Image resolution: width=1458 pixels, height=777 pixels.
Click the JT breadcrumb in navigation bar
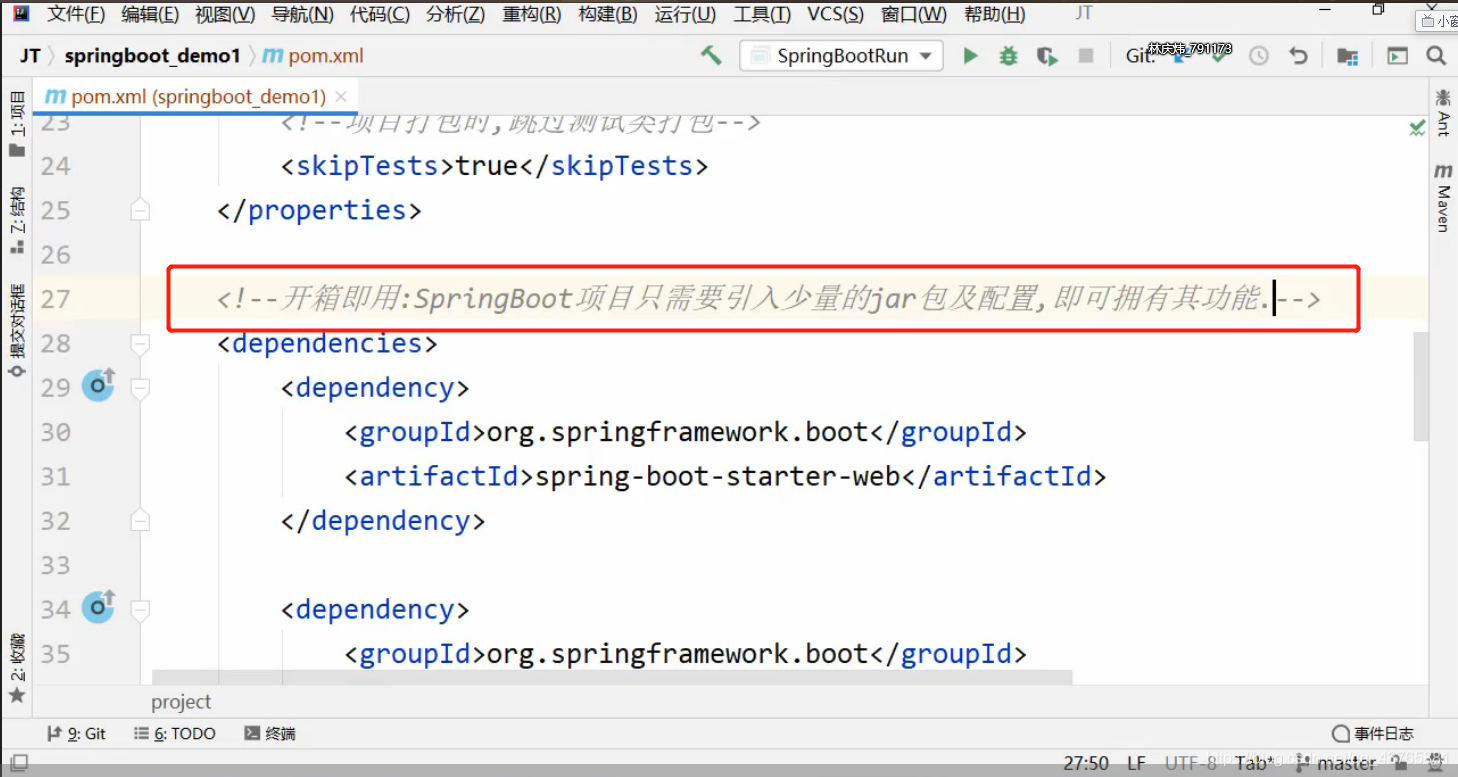(x=30, y=56)
